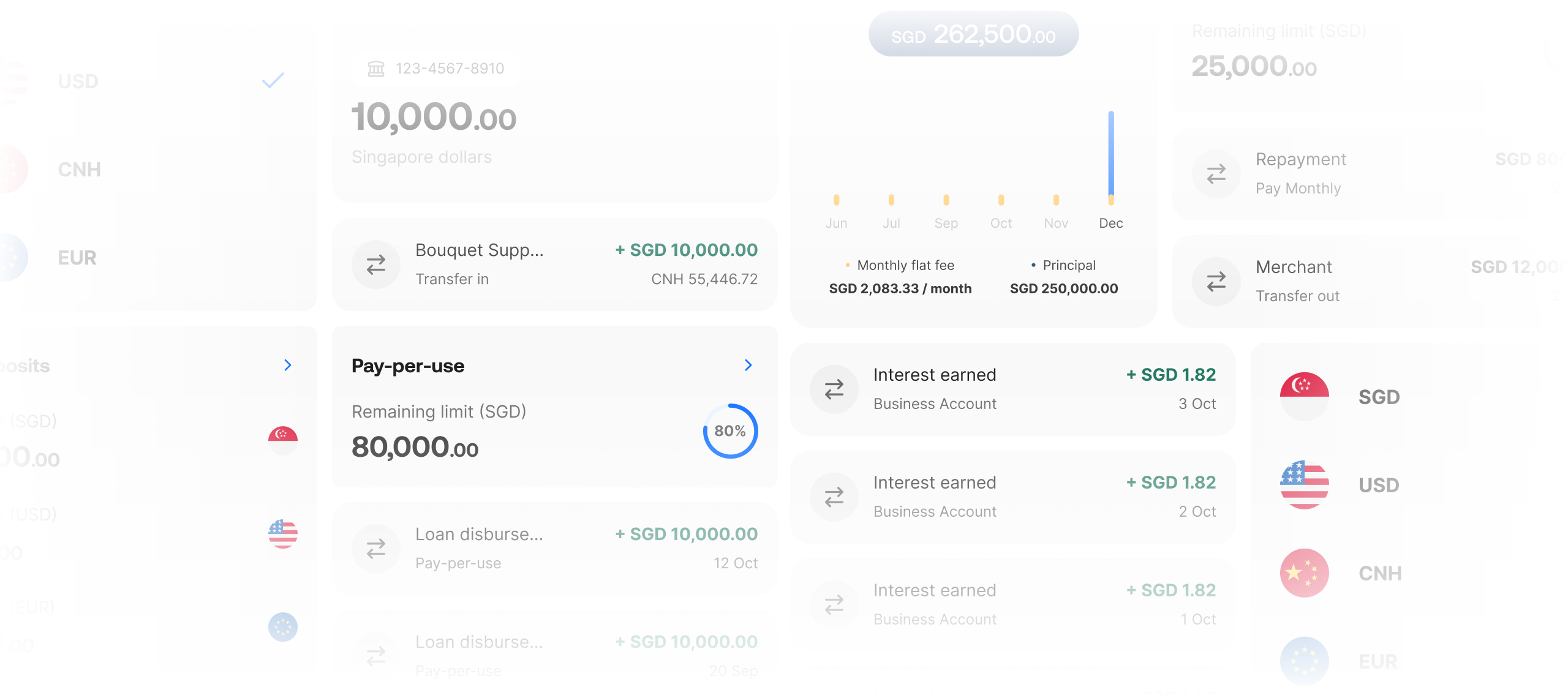Click the Singapore flag icon beside SGD
The image size is (1568, 698).
pyautogui.click(x=1304, y=396)
